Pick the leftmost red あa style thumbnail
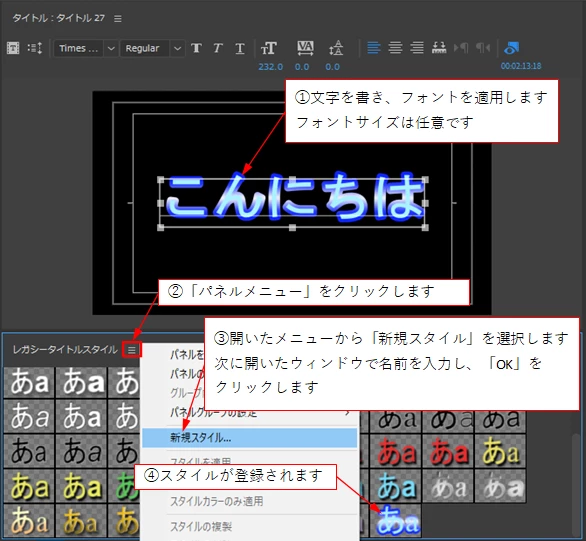 pos(396,451)
